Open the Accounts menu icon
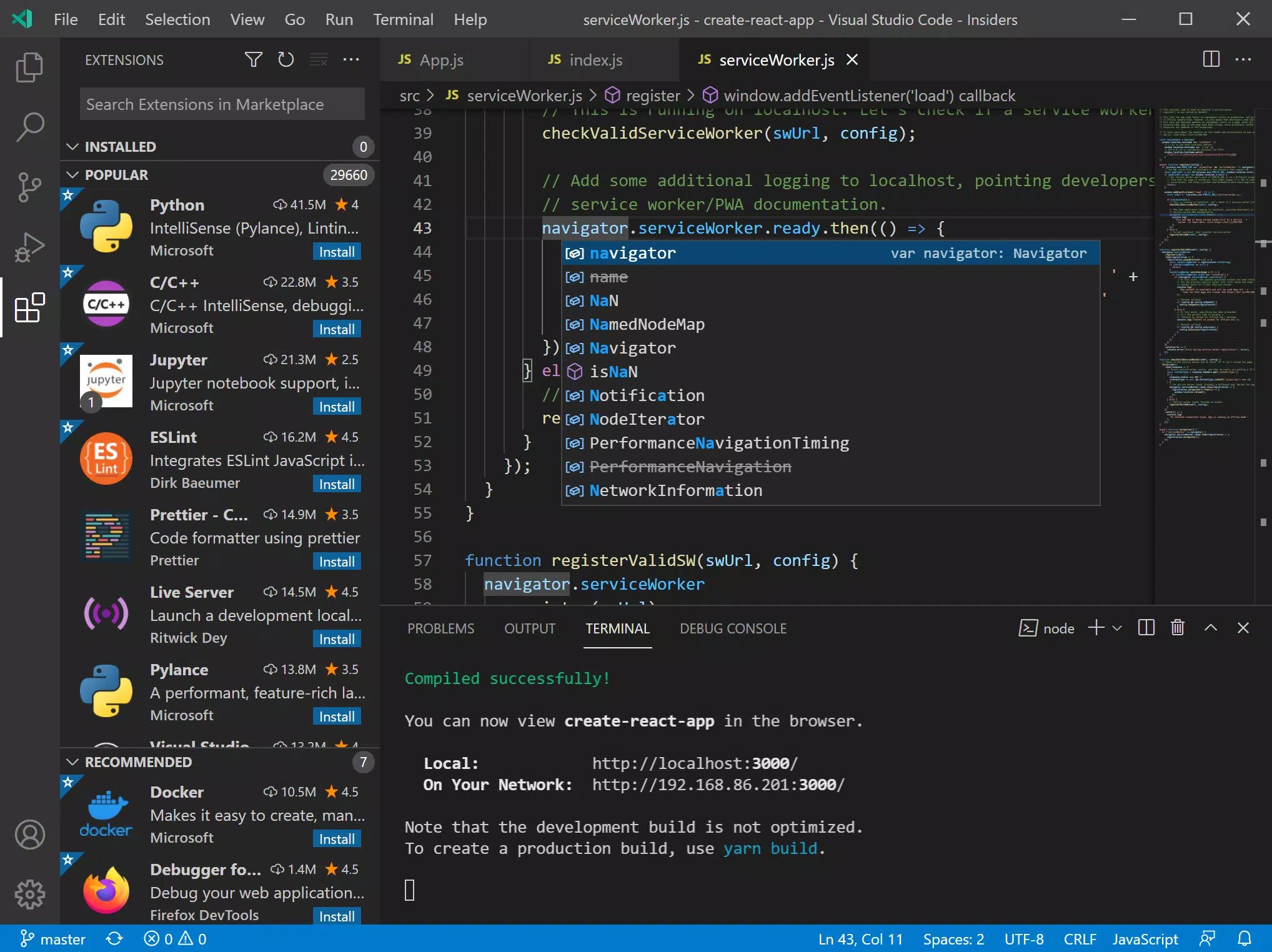This screenshot has width=1272, height=952. [x=29, y=835]
